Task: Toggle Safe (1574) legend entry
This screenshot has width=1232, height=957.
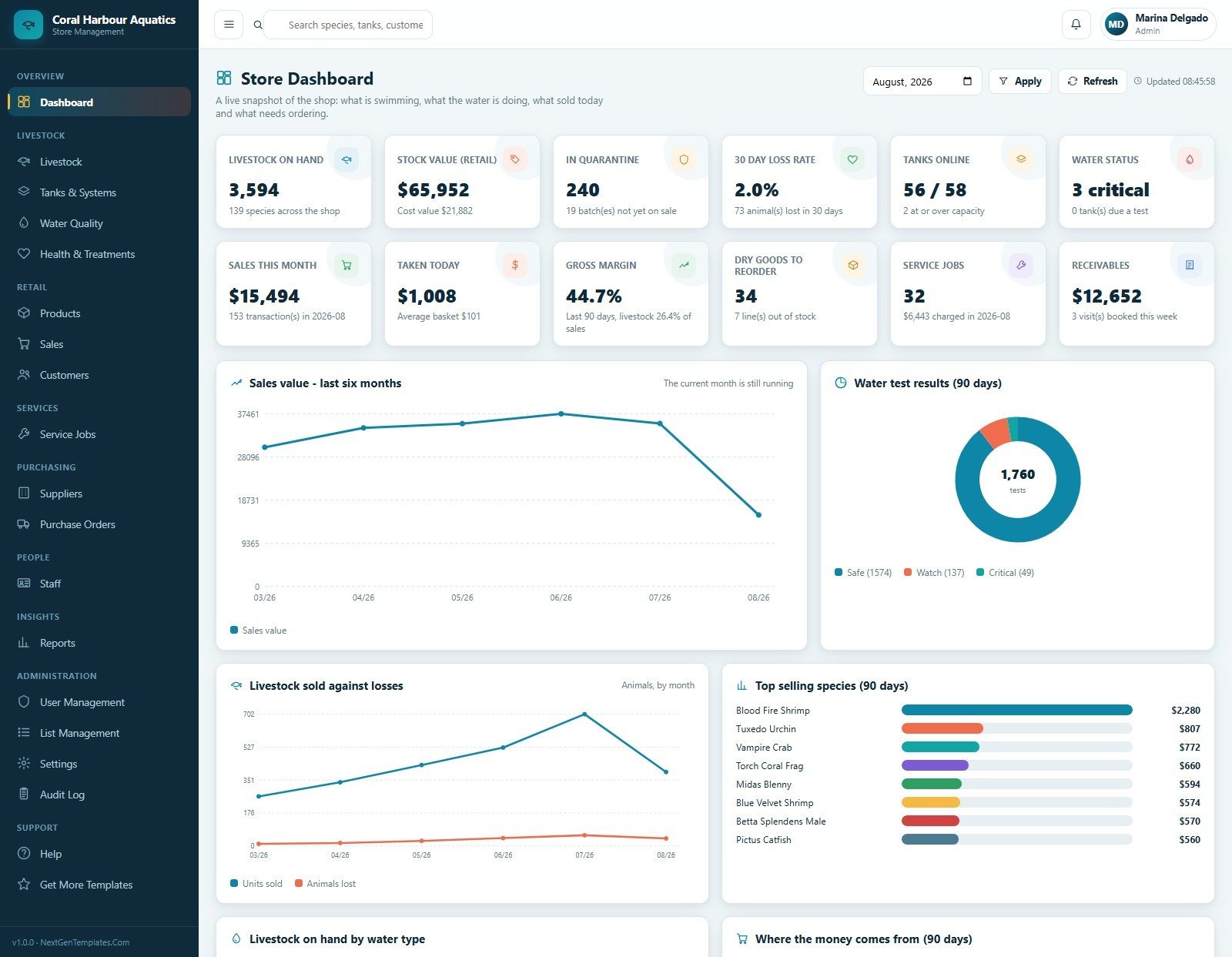Action: (x=863, y=572)
